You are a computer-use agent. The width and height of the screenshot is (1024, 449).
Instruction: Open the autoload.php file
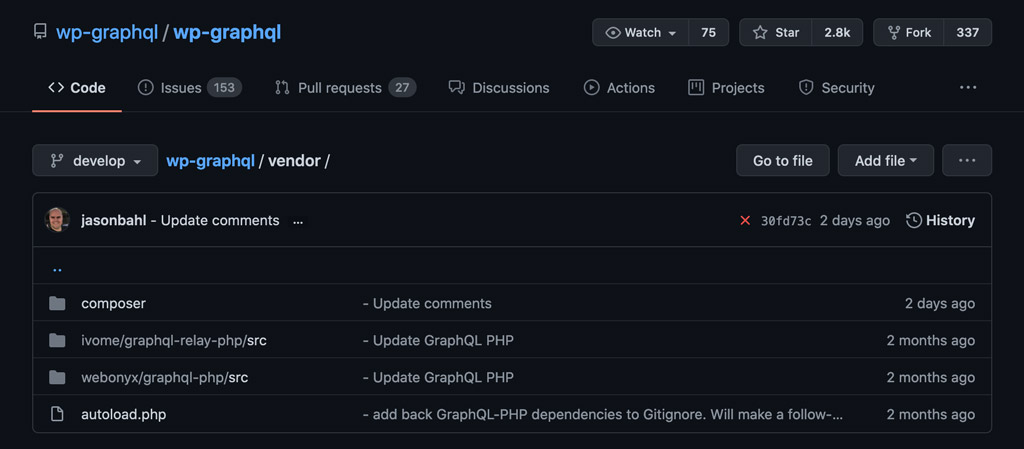[x=123, y=414]
